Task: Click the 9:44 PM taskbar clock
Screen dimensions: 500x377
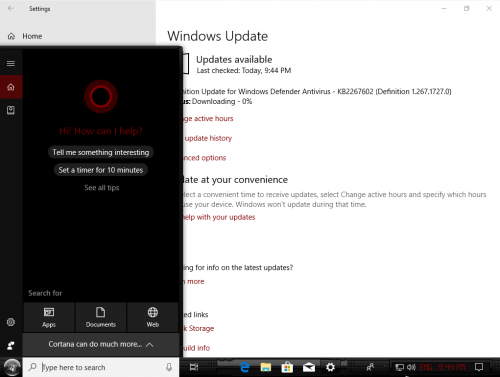Action: (452, 367)
